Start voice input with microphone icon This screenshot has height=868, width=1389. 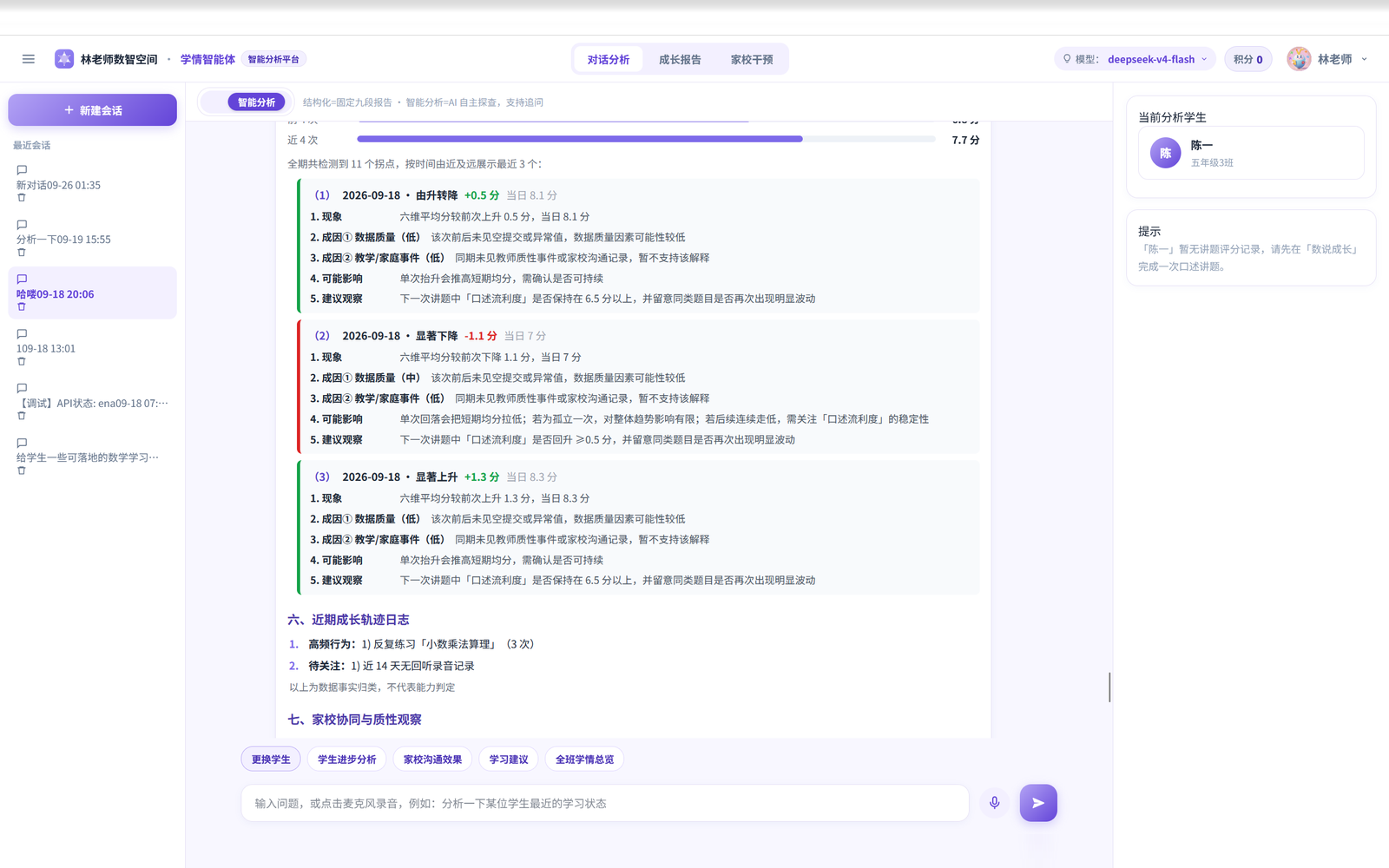[995, 803]
